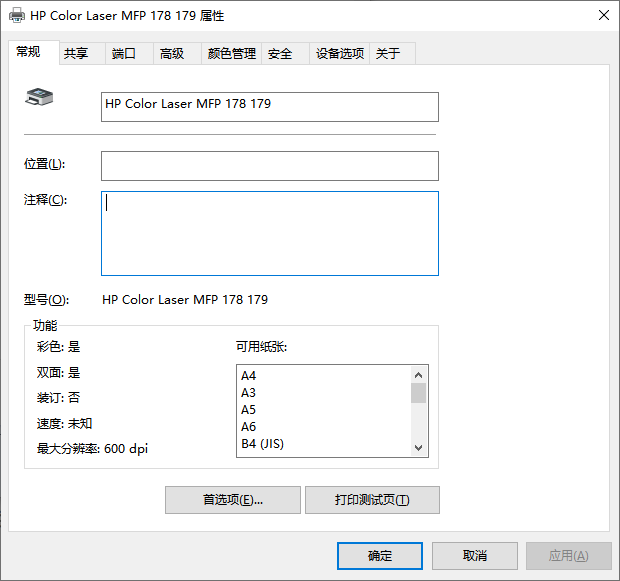Click the 装订: 否 text
The width and height of the screenshot is (620, 581).
pos(58,397)
